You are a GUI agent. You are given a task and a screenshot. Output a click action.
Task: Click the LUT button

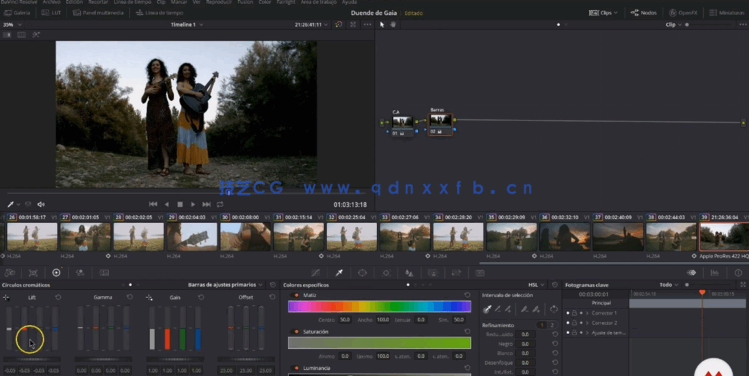[x=51, y=13]
